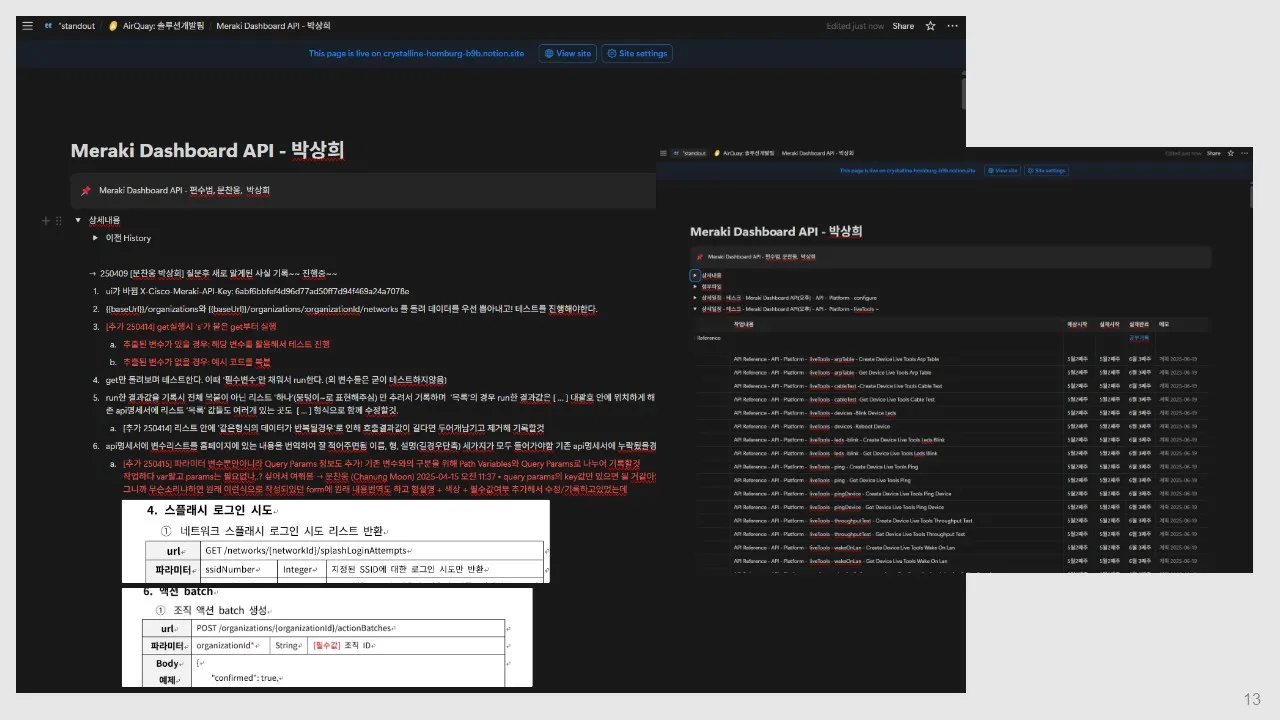The height and width of the screenshot is (720, 1280).
Task: Click row 'Get Device Live Tools Ping Device'
Action: (x=838, y=507)
